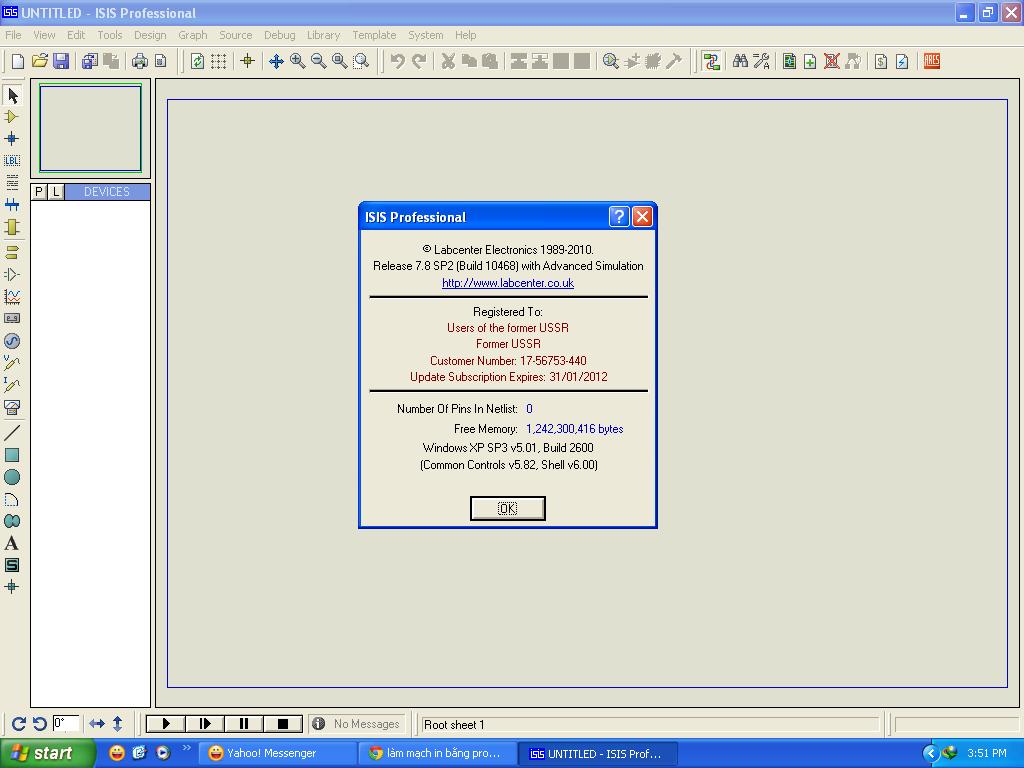Click the dialog's help question mark button
1024x768 pixels.
(x=618, y=217)
